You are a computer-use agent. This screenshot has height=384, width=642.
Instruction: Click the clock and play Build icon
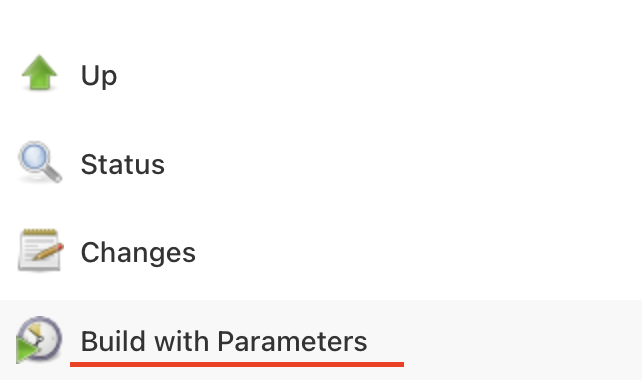pos(39,339)
